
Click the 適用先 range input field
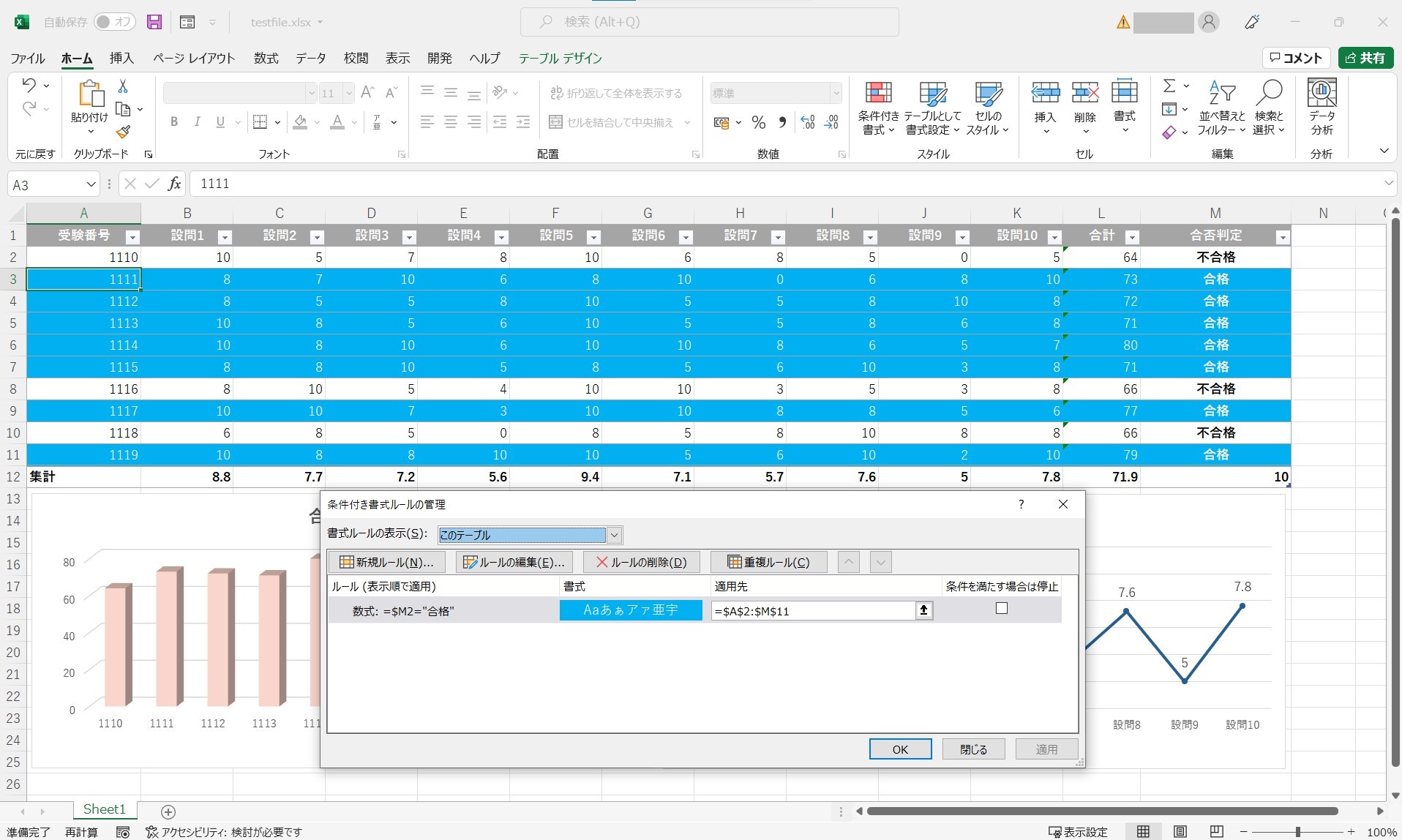click(813, 610)
